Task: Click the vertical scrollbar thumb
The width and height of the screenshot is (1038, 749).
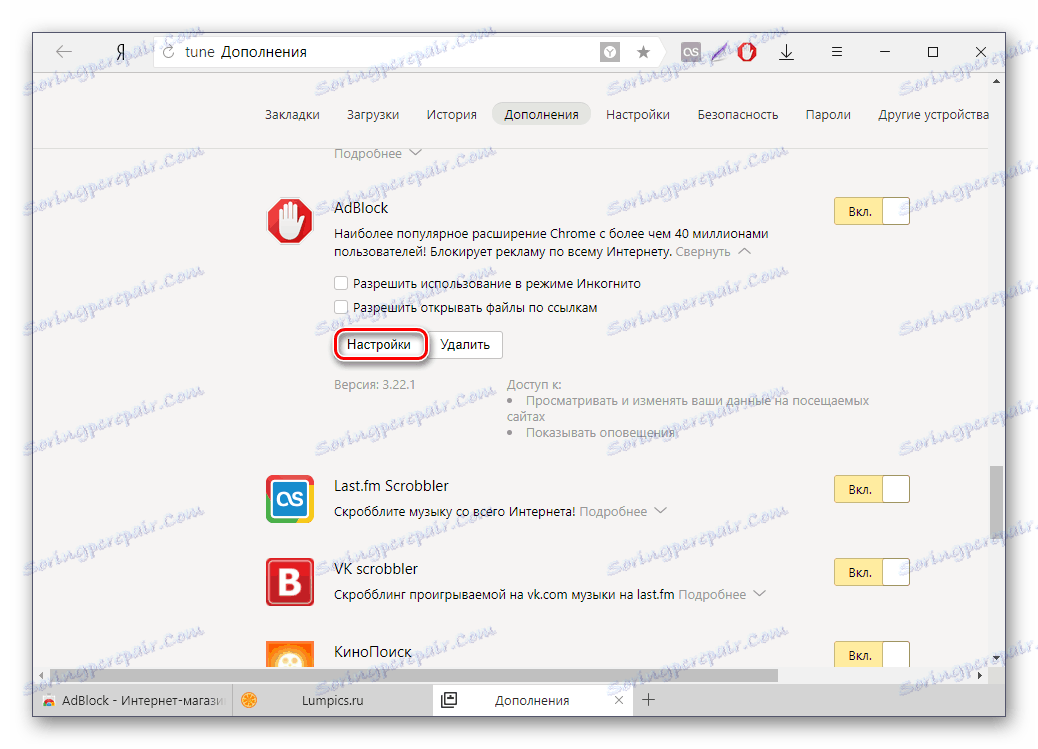Action: [996, 501]
